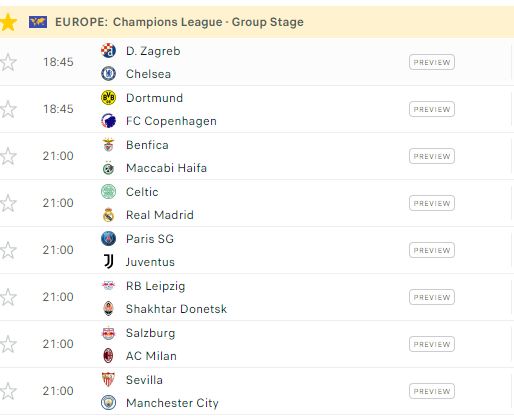The height and width of the screenshot is (416, 514).
Task: Click the Manchester City crest
Action: pos(108,403)
